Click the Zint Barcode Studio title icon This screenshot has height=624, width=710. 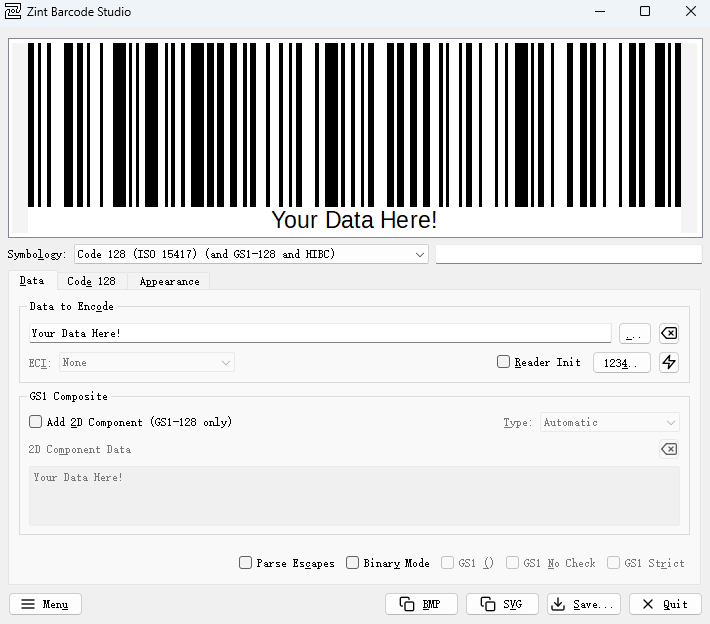coord(15,12)
